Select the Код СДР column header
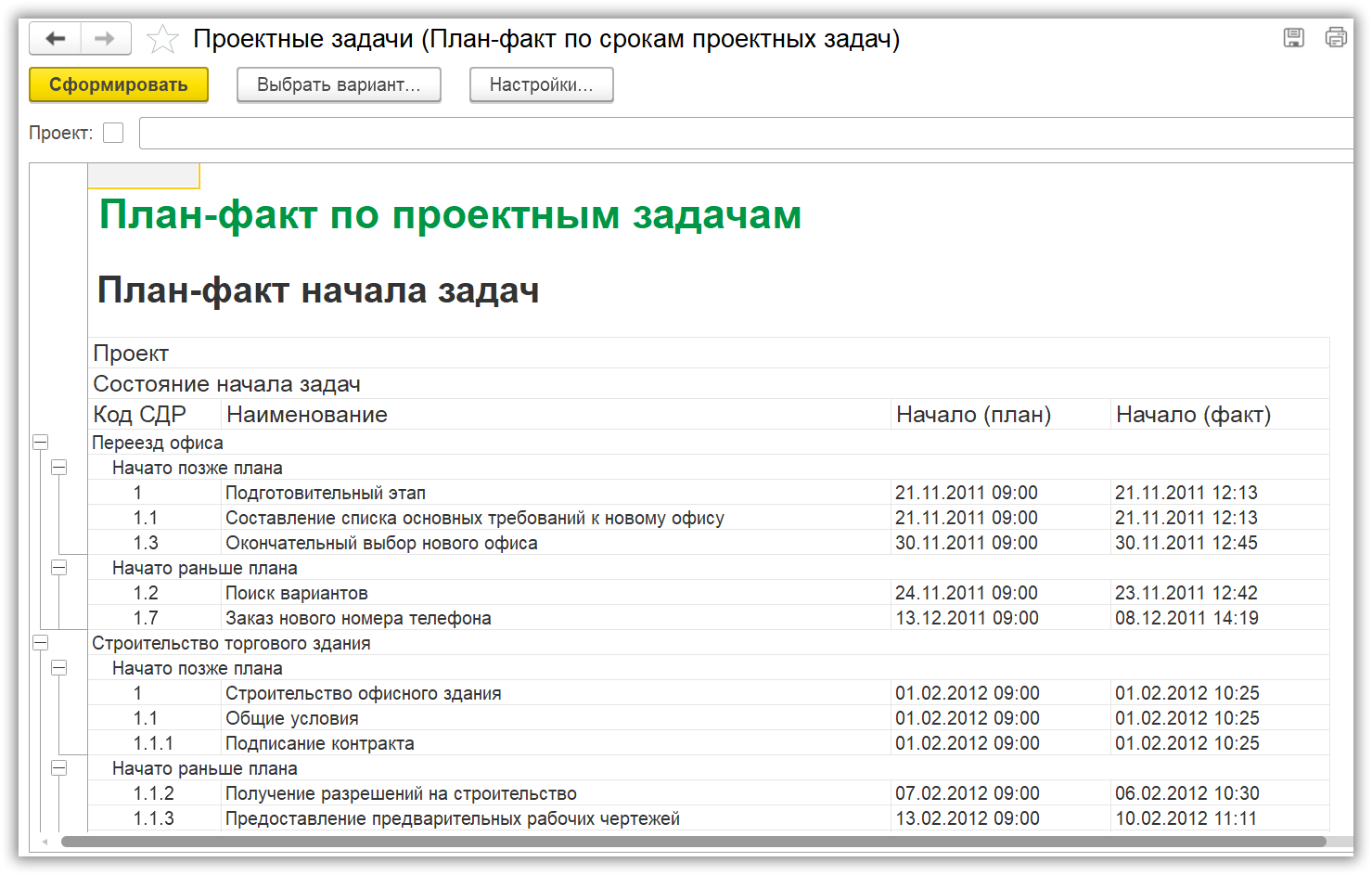 coord(155,415)
